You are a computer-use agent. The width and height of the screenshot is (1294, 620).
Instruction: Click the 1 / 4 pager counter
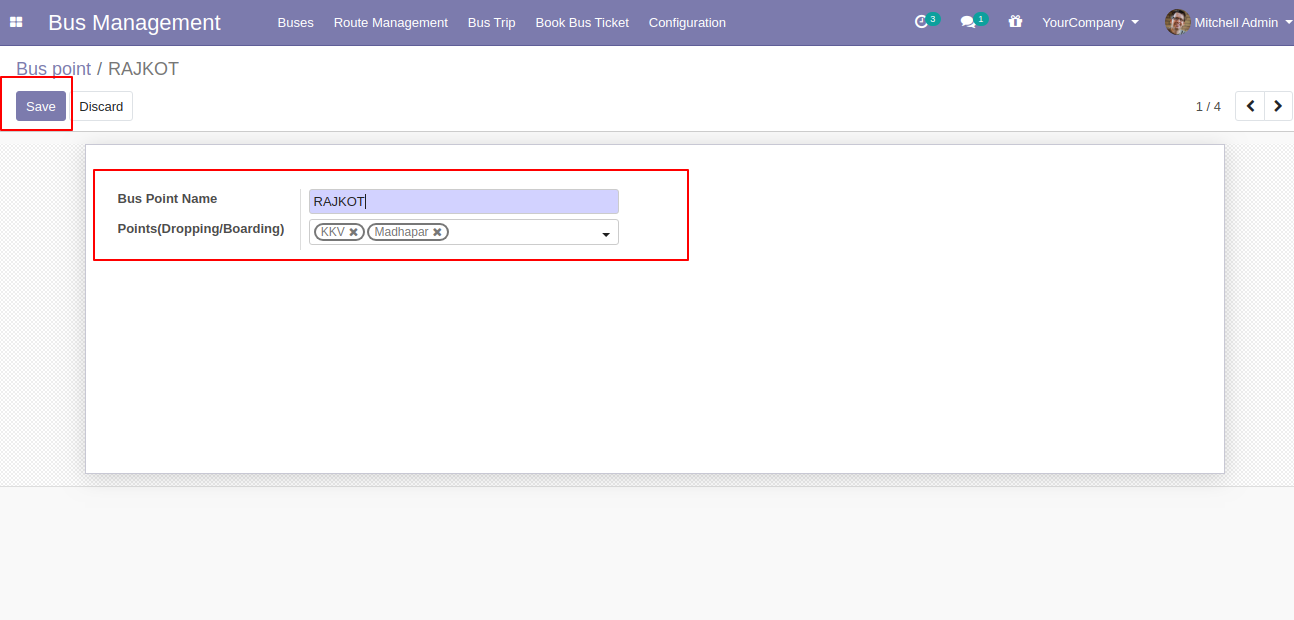1208,106
